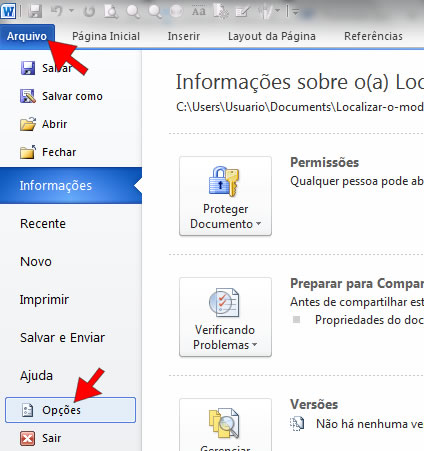
Task: Click the notepad-with-pencil icon in the quick access toolbar
Action: 242,12
